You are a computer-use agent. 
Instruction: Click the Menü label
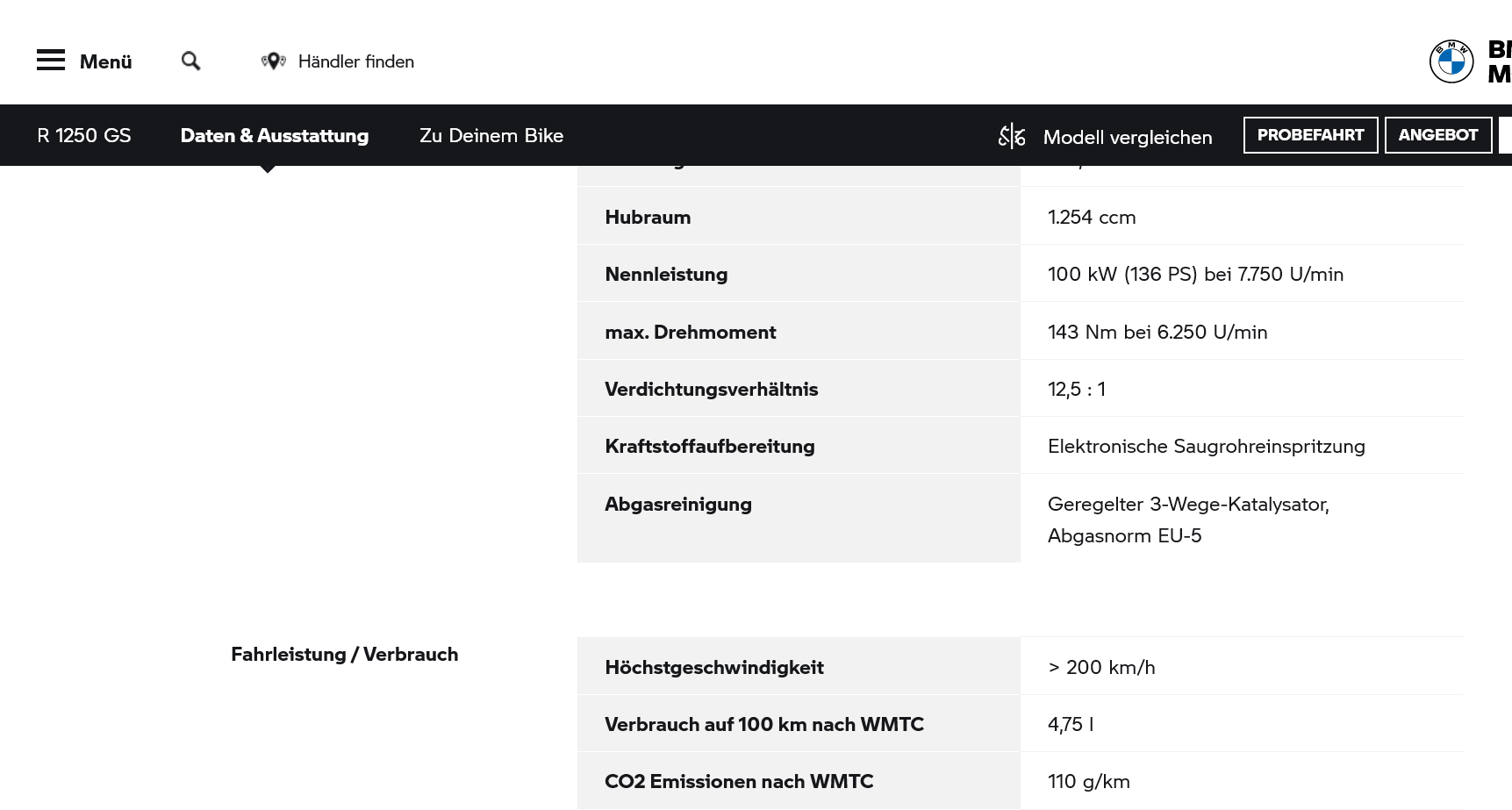click(105, 61)
